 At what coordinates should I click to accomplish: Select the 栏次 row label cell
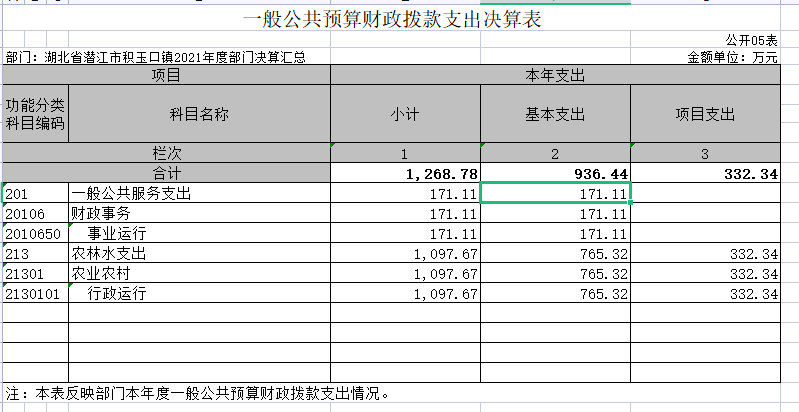(x=165, y=153)
